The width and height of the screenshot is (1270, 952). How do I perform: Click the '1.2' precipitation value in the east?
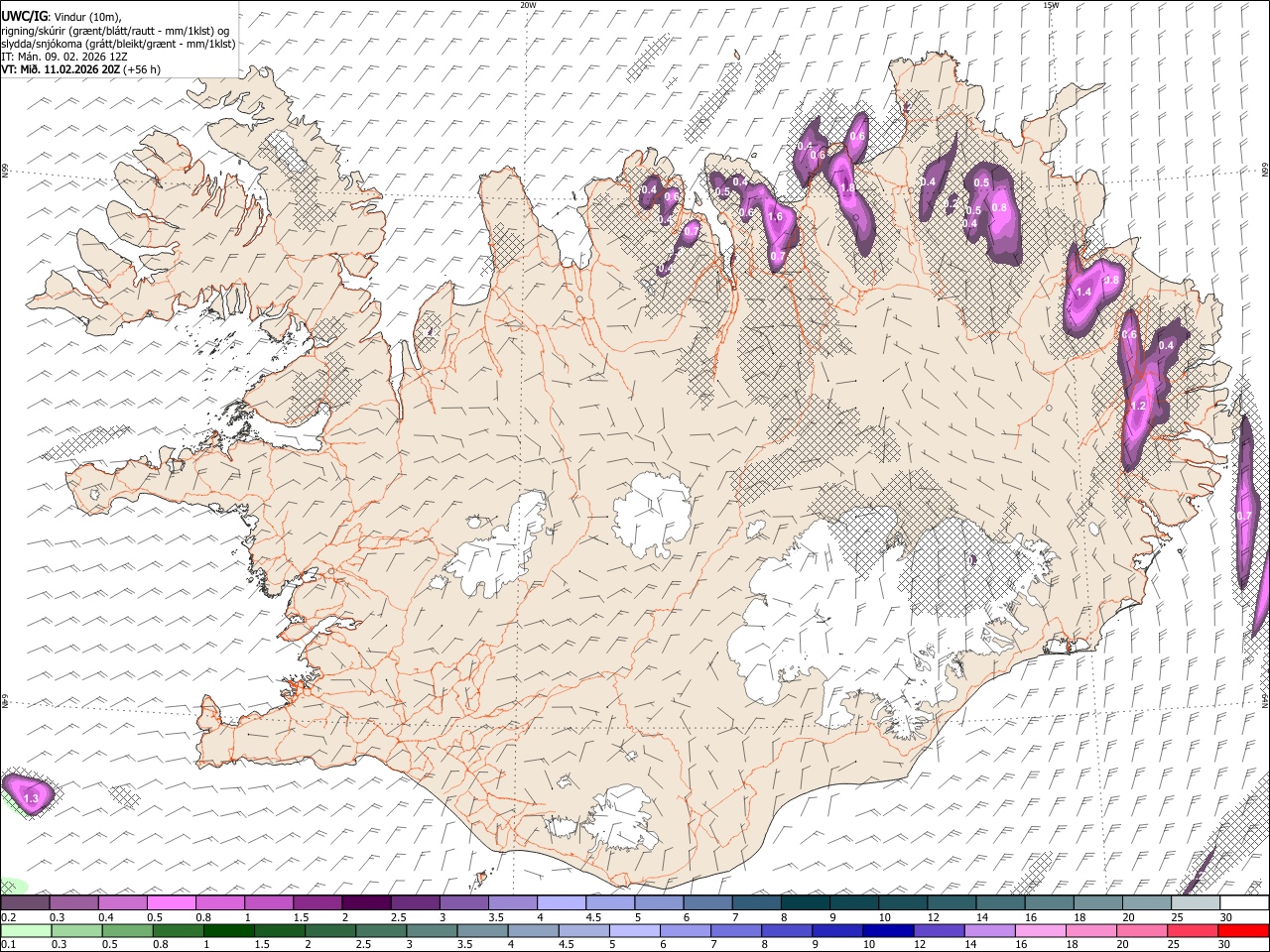(x=1138, y=406)
